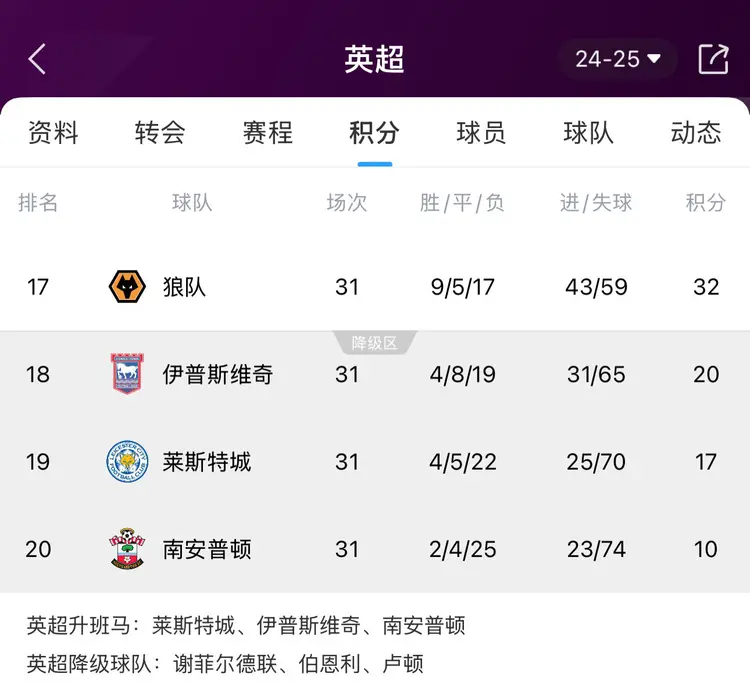This screenshot has width=750, height=695.
Task: Select the 积分 tab
Action: tap(374, 133)
